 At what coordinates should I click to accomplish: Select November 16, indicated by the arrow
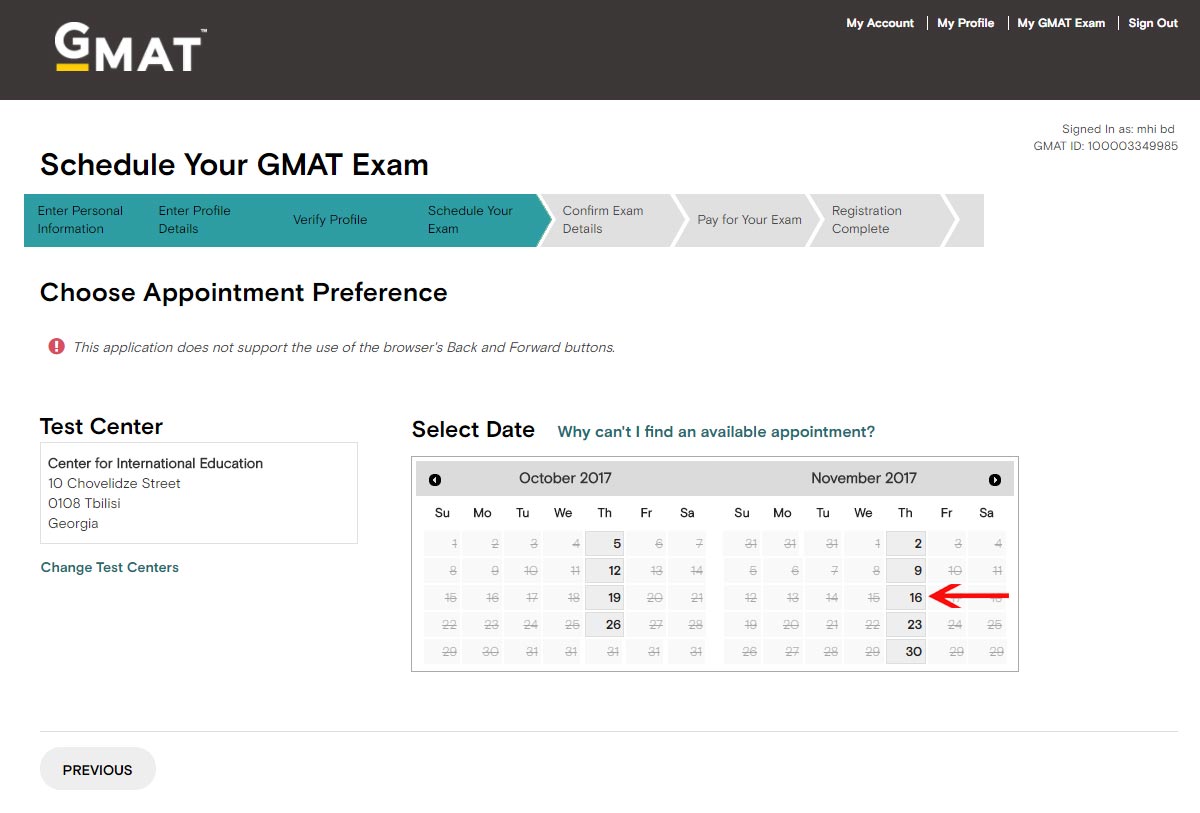click(905, 597)
